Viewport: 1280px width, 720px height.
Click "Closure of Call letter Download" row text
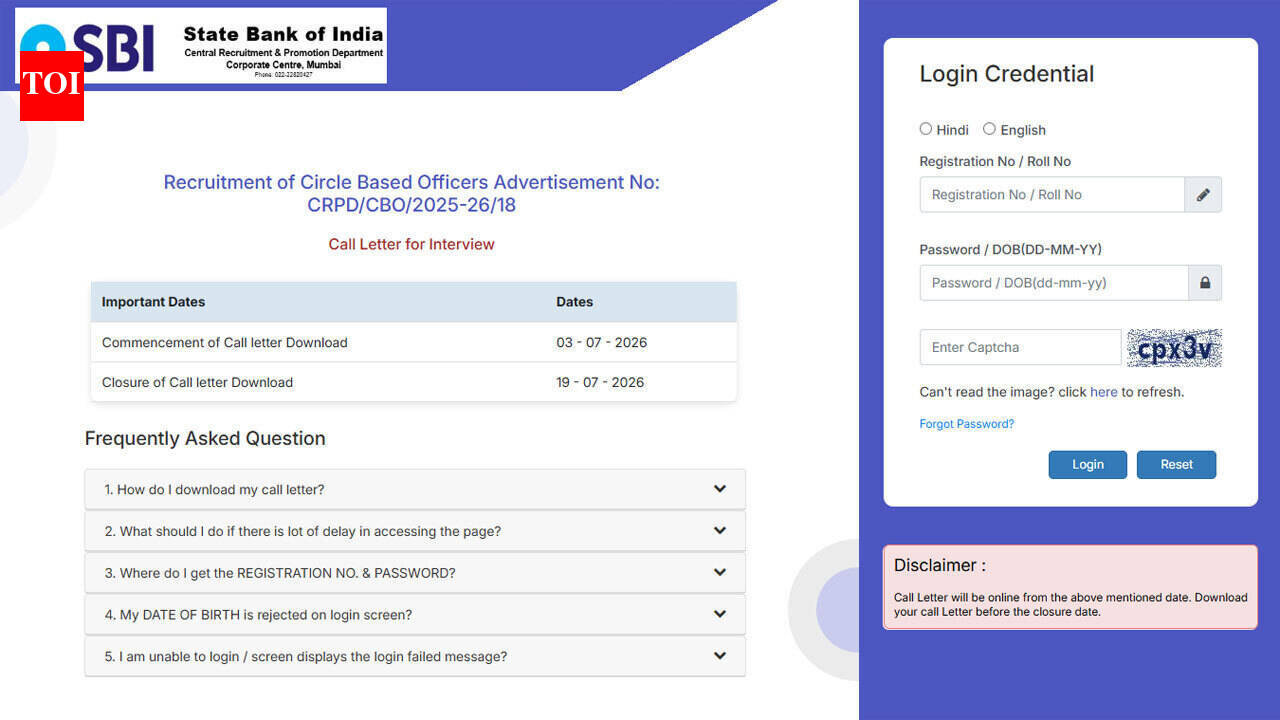(198, 382)
